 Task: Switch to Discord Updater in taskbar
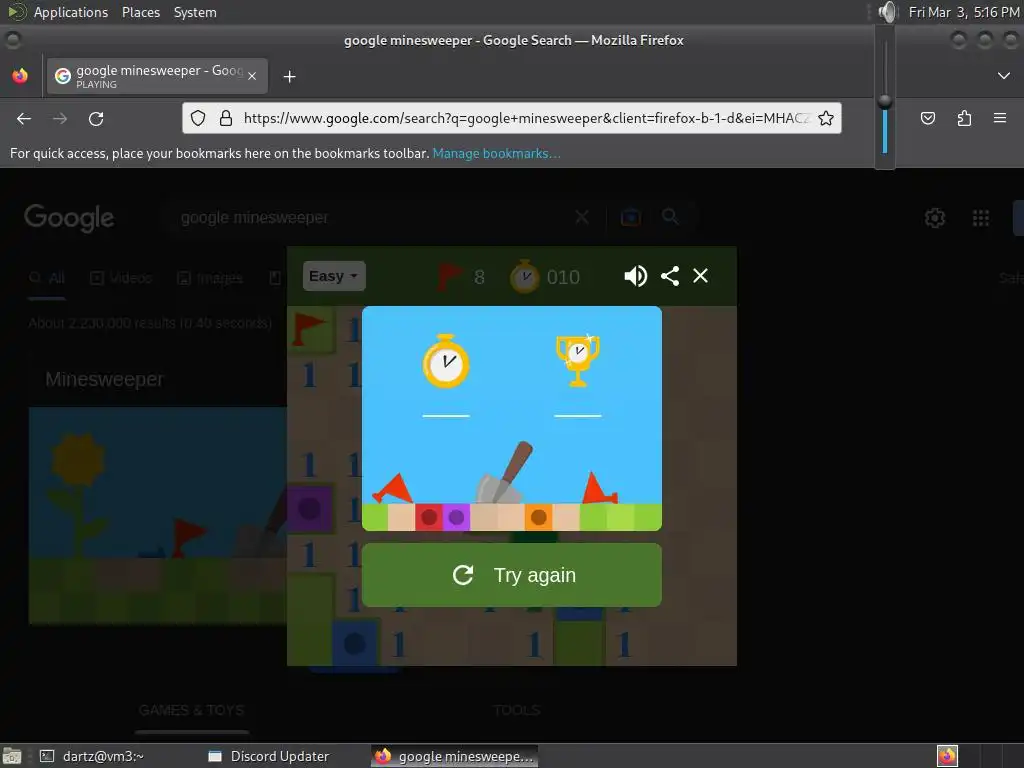click(268, 756)
